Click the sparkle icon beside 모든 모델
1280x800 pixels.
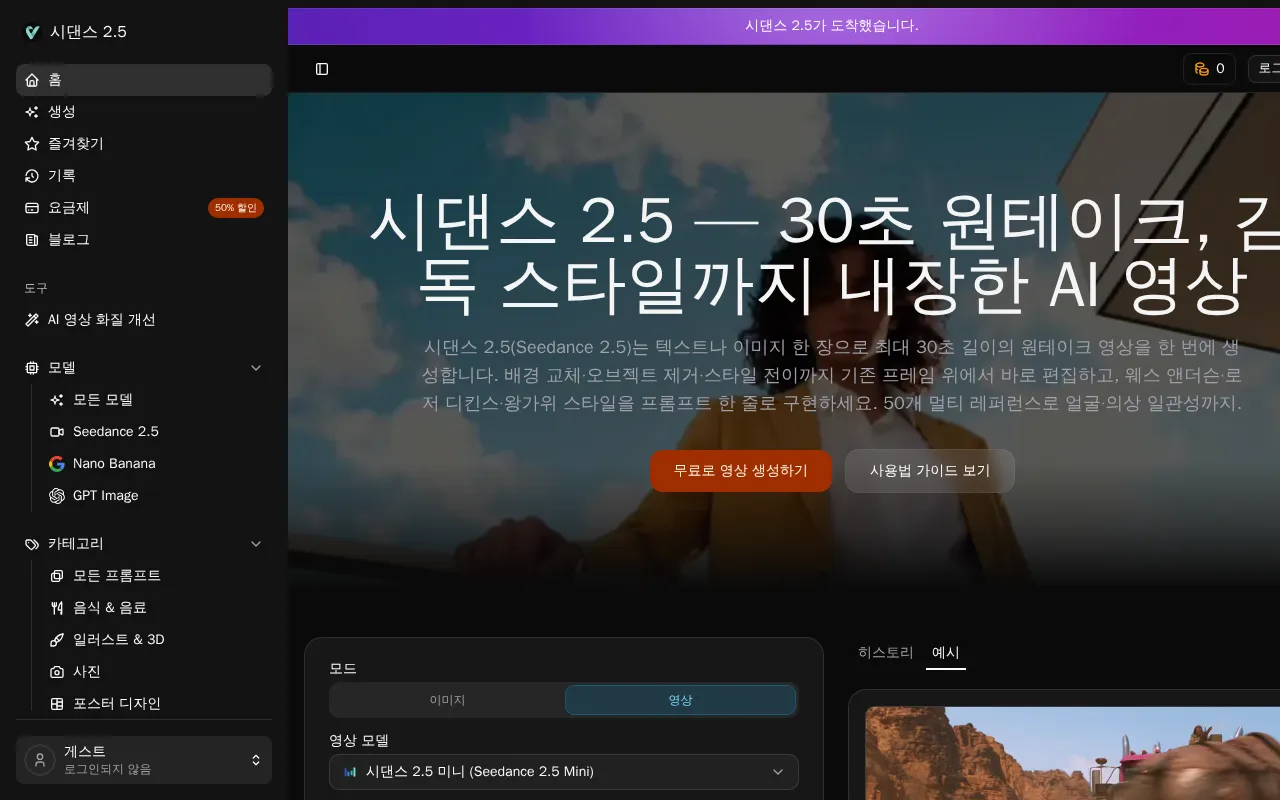[57, 400]
